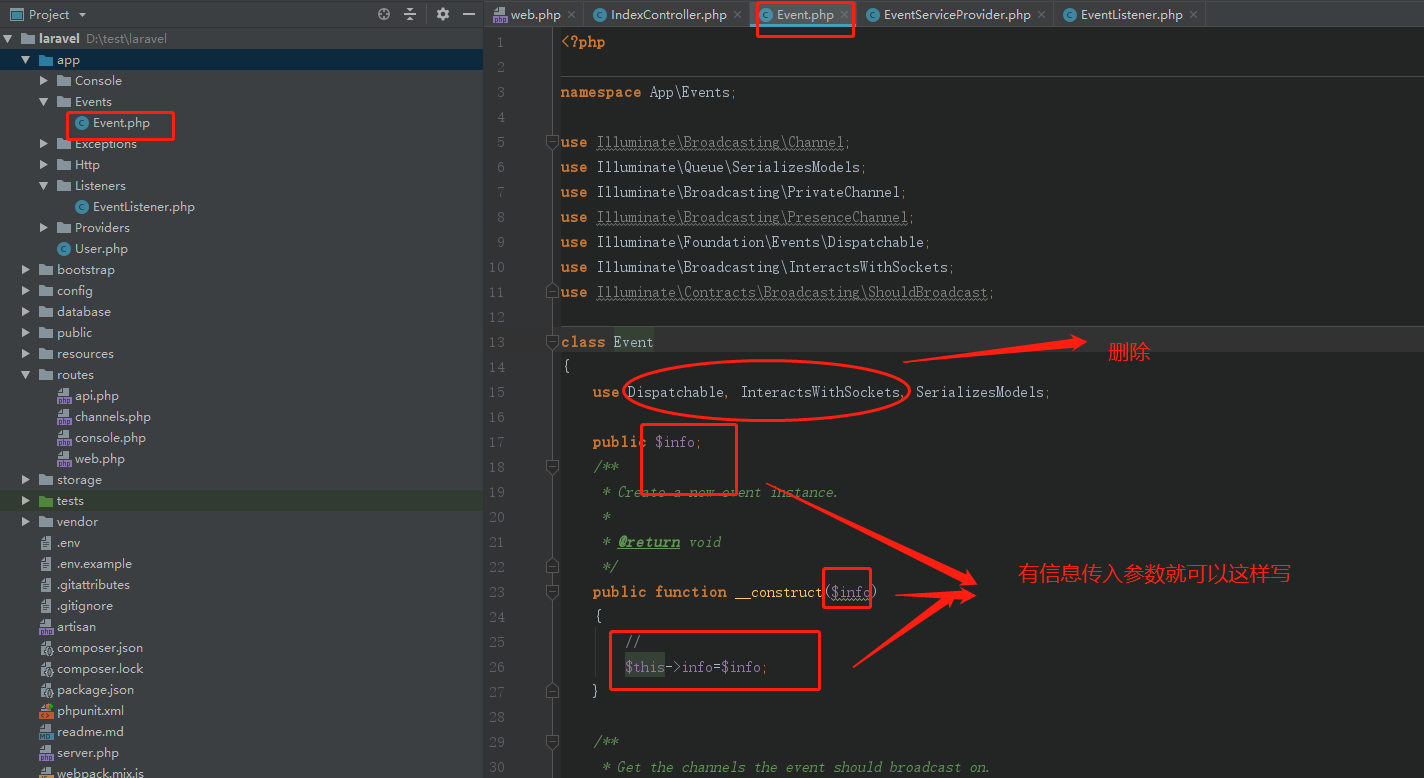
Task: Expand the vendor folder
Action: tap(26, 522)
